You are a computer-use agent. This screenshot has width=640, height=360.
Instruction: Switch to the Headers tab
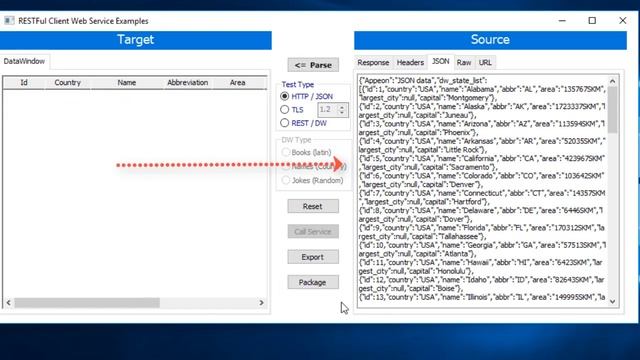pos(410,62)
